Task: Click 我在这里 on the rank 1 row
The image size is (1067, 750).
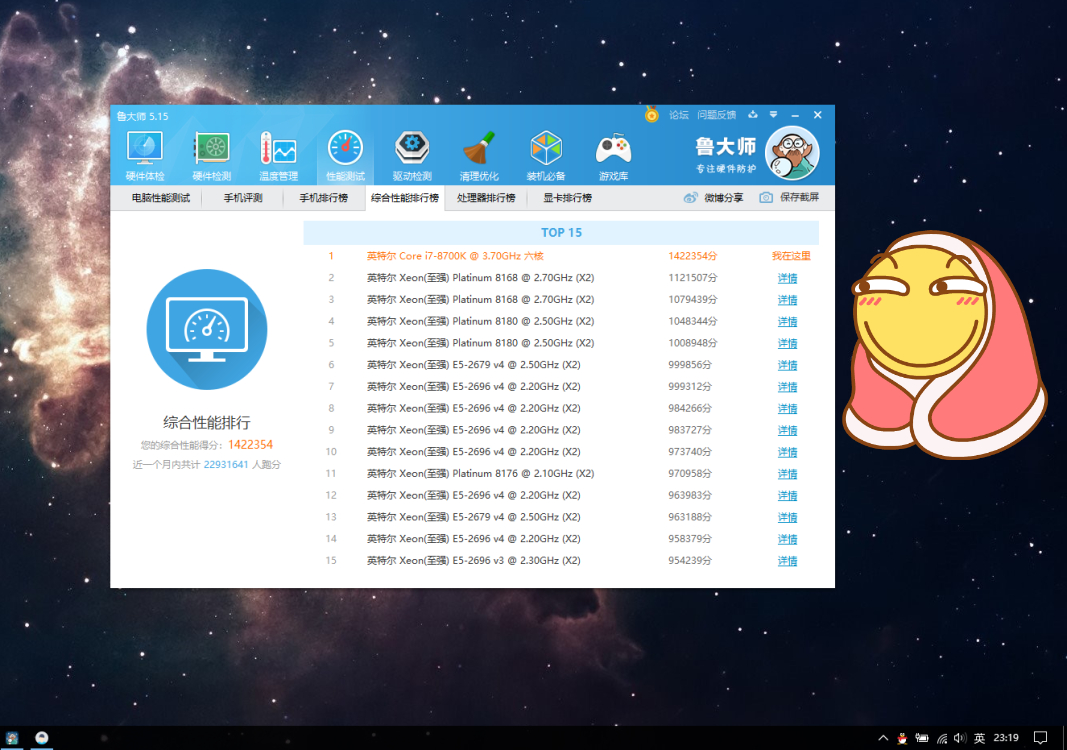Action: click(791, 256)
